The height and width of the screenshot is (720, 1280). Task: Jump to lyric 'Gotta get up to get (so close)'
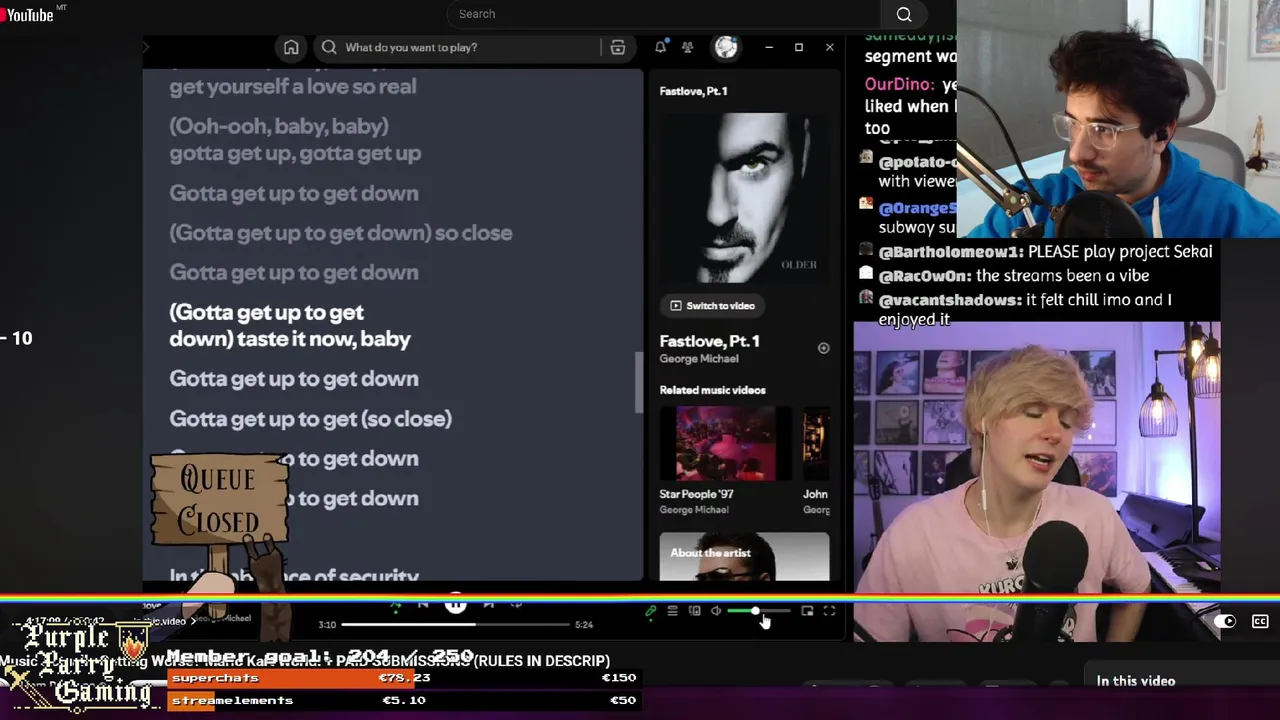click(x=310, y=419)
